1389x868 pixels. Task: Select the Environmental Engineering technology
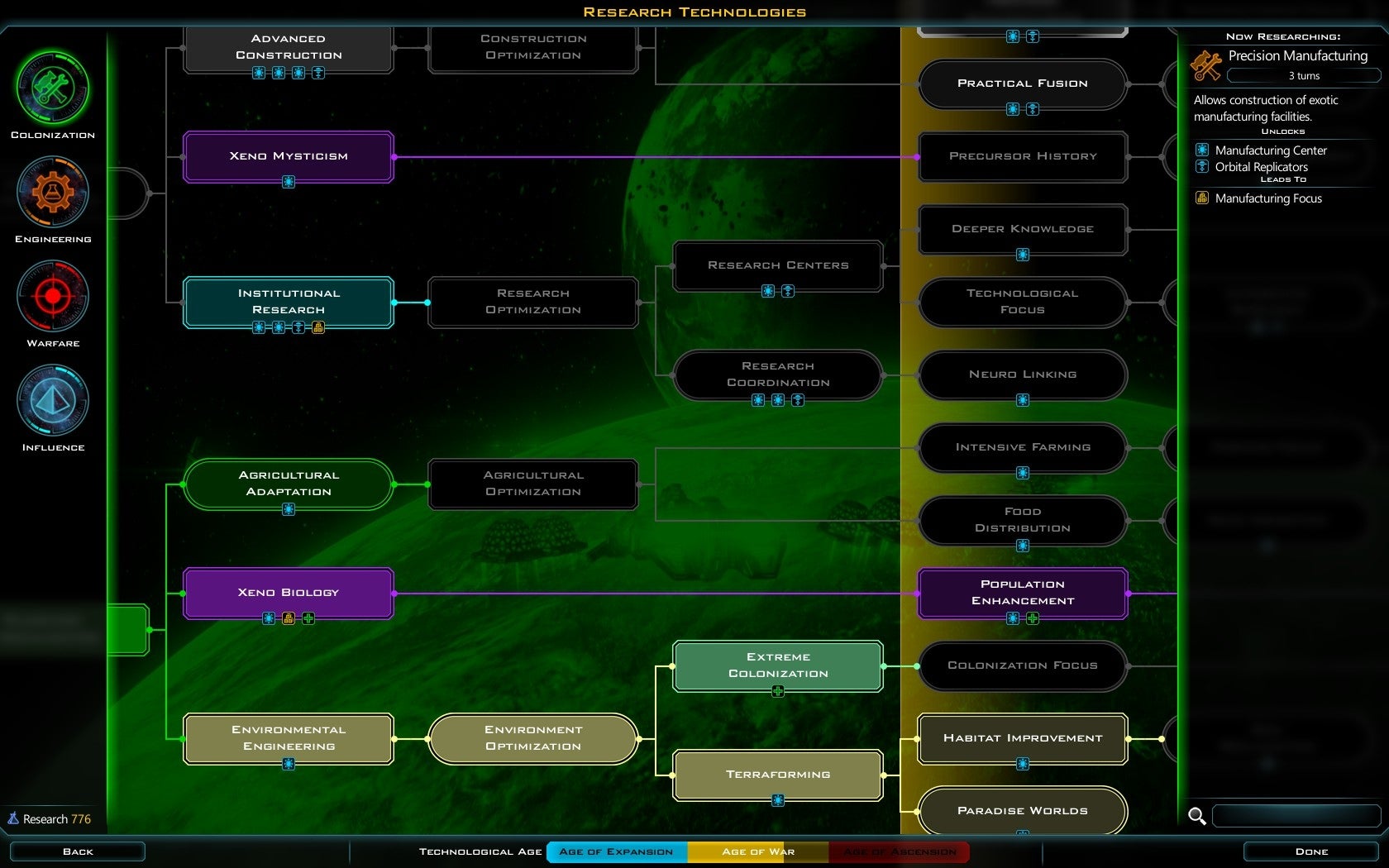[x=289, y=738]
